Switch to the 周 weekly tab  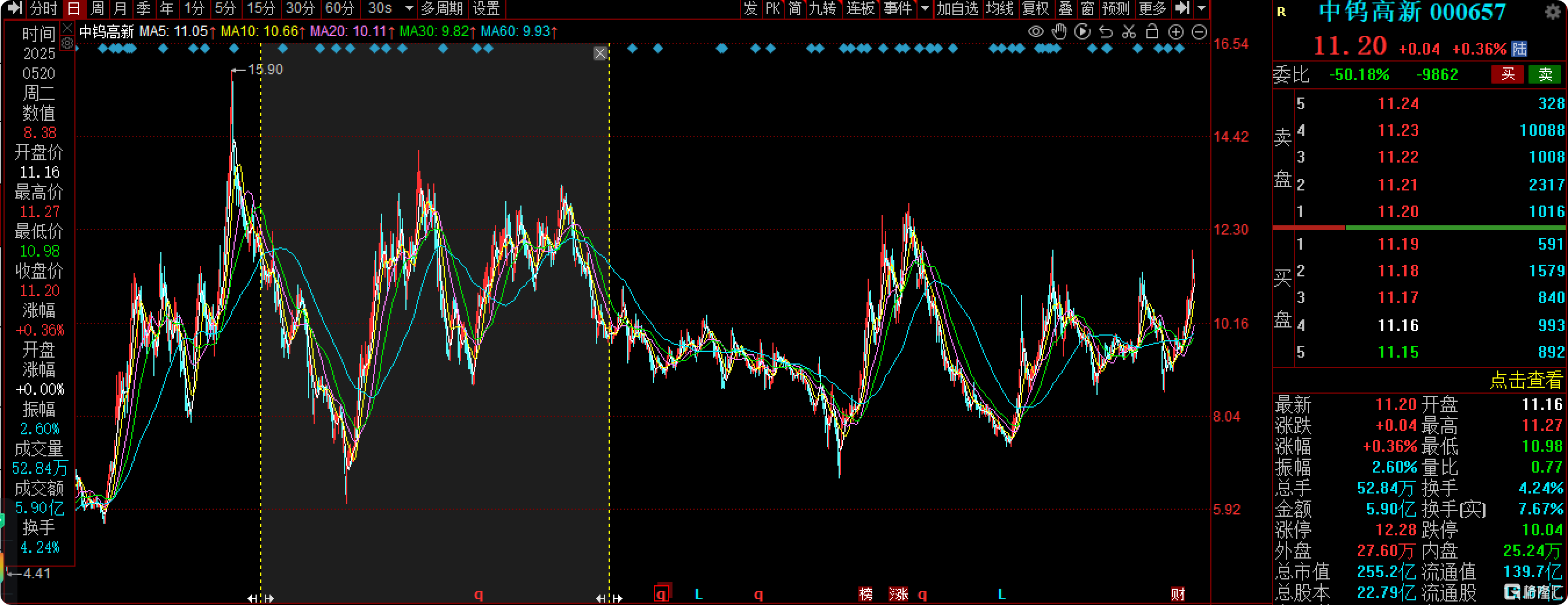(x=97, y=9)
